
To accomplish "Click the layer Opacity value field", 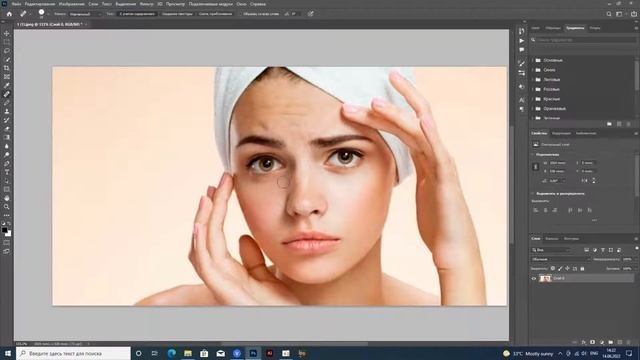I will [627, 259].
